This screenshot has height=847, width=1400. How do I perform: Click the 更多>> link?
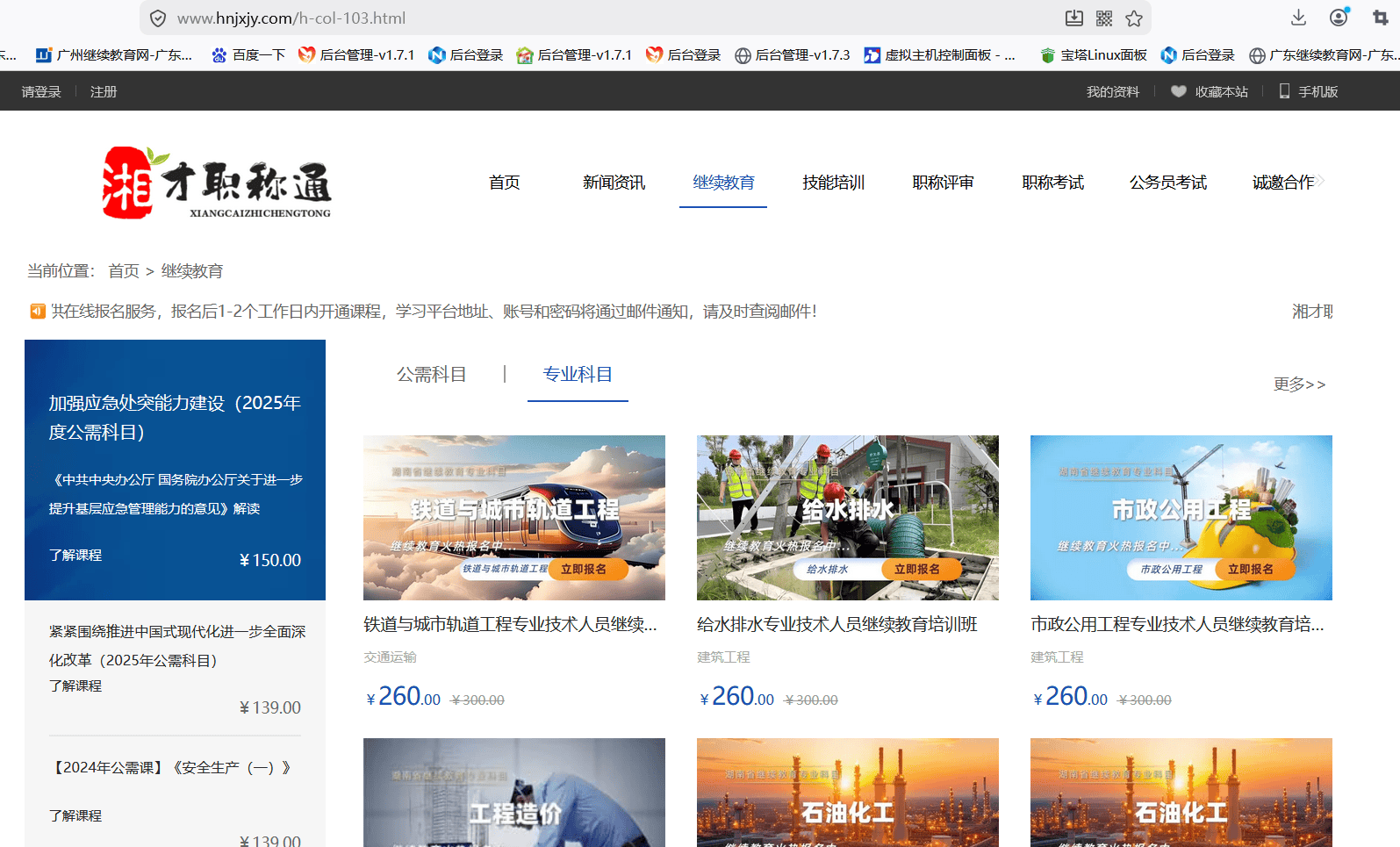(1299, 384)
